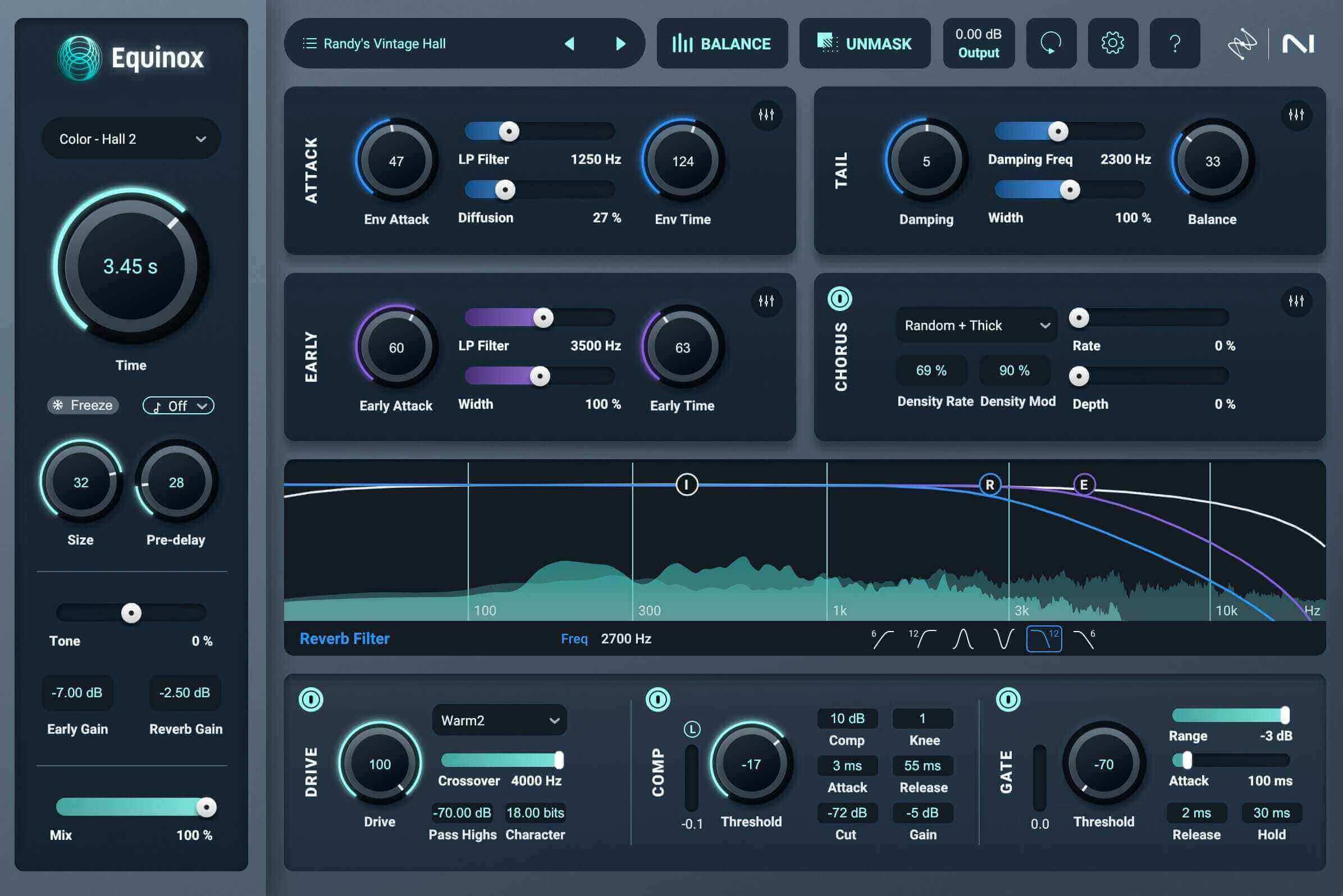
Task: Click the I node on the filter graph
Action: point(686,484)
